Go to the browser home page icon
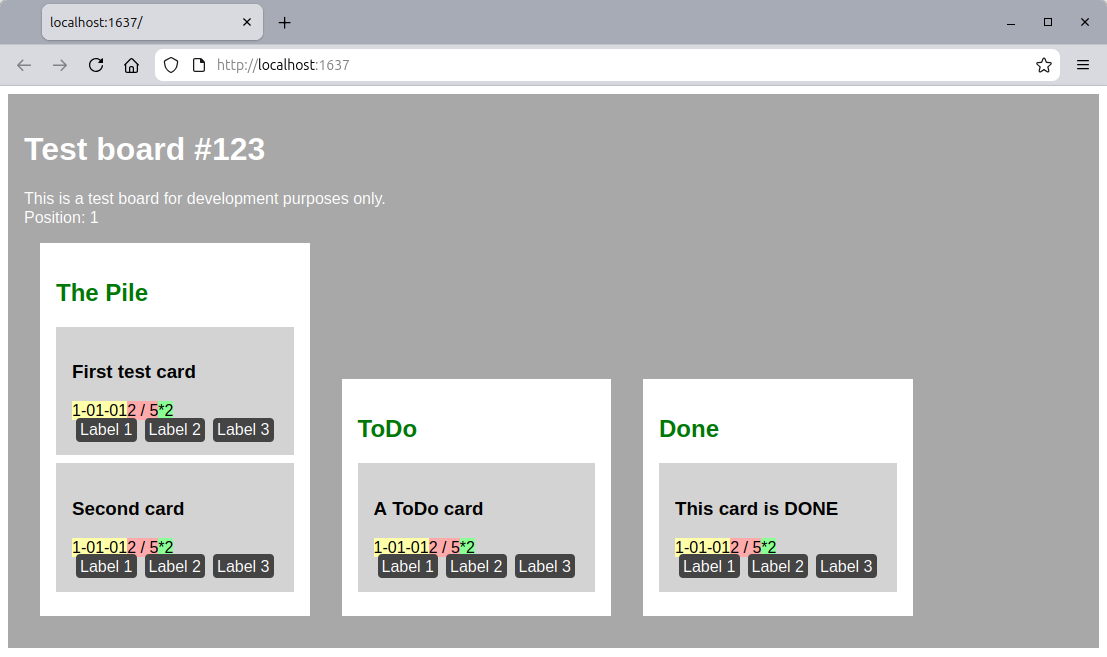The width and height of the screenshot is (1107, 657). tap(131, 65)
